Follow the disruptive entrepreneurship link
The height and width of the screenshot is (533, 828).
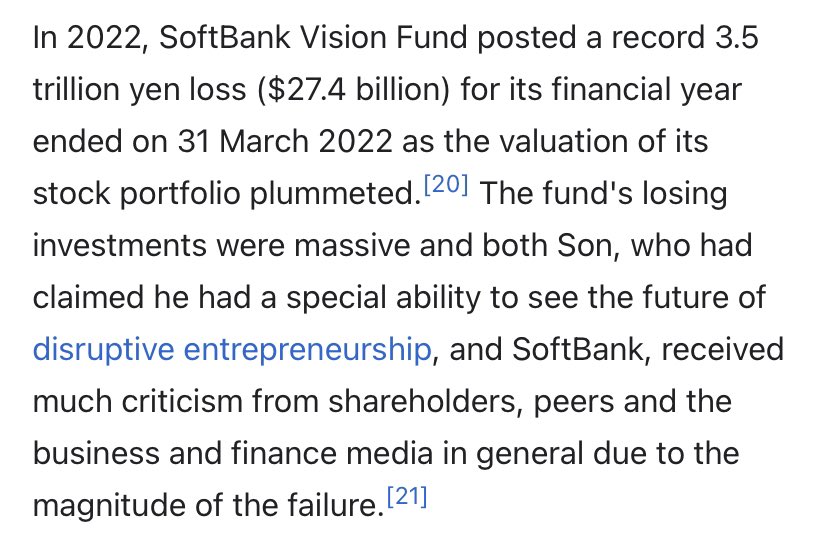click(x=232, y=350)
